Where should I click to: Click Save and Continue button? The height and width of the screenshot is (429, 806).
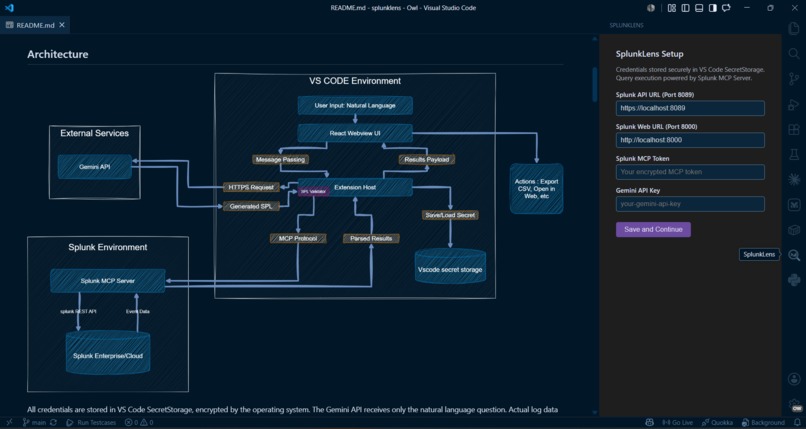(x=653, y=229)
